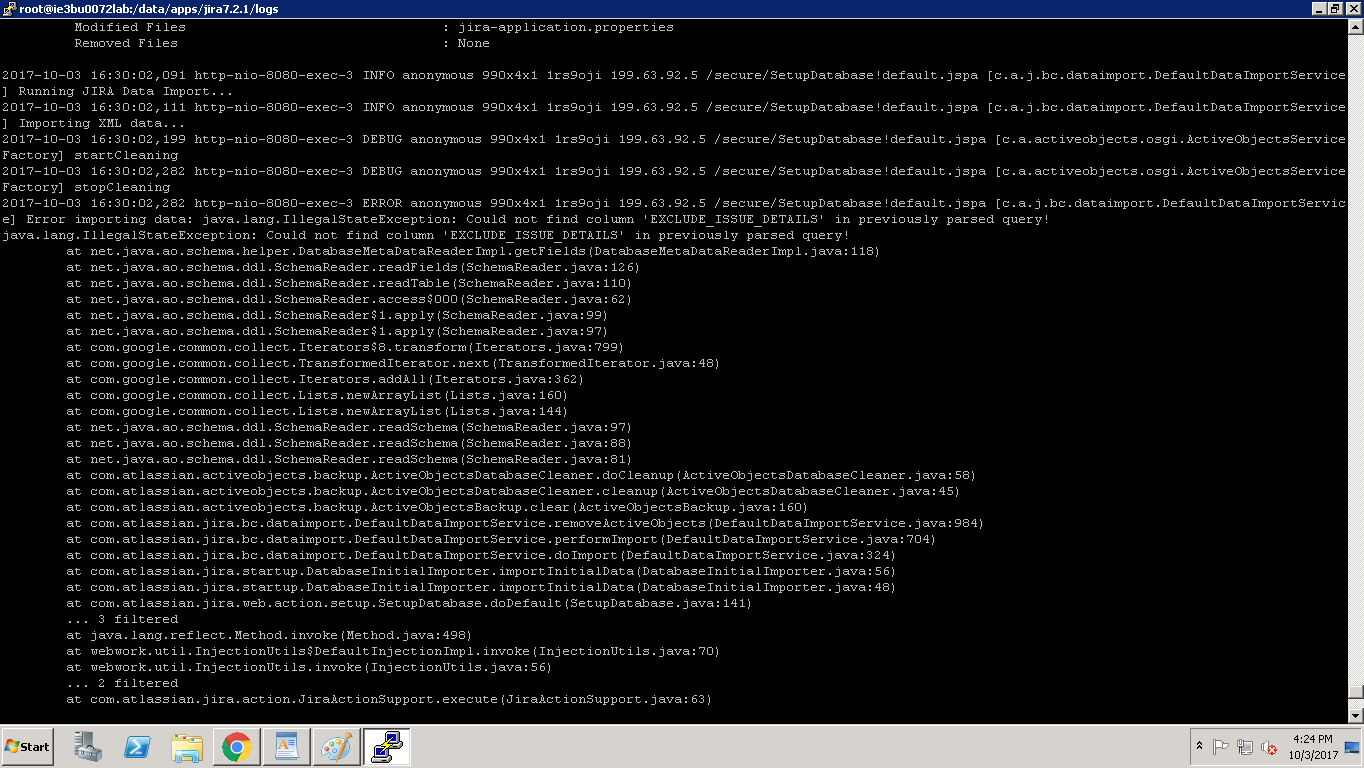Click the DatabaseInitialImporter.java:56 line
The height and width of the screenshot is (768, 1364).
(x=481, y=571)
